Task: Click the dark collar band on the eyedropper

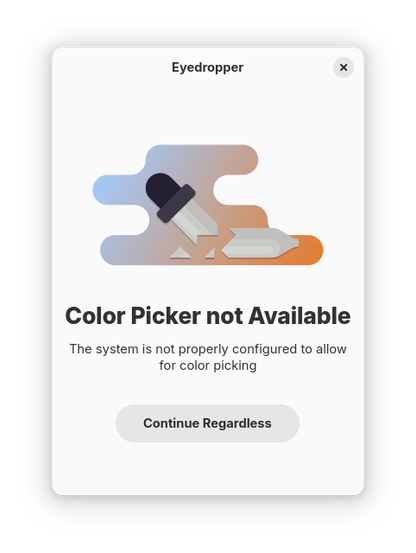Action: tap(176, 203)
